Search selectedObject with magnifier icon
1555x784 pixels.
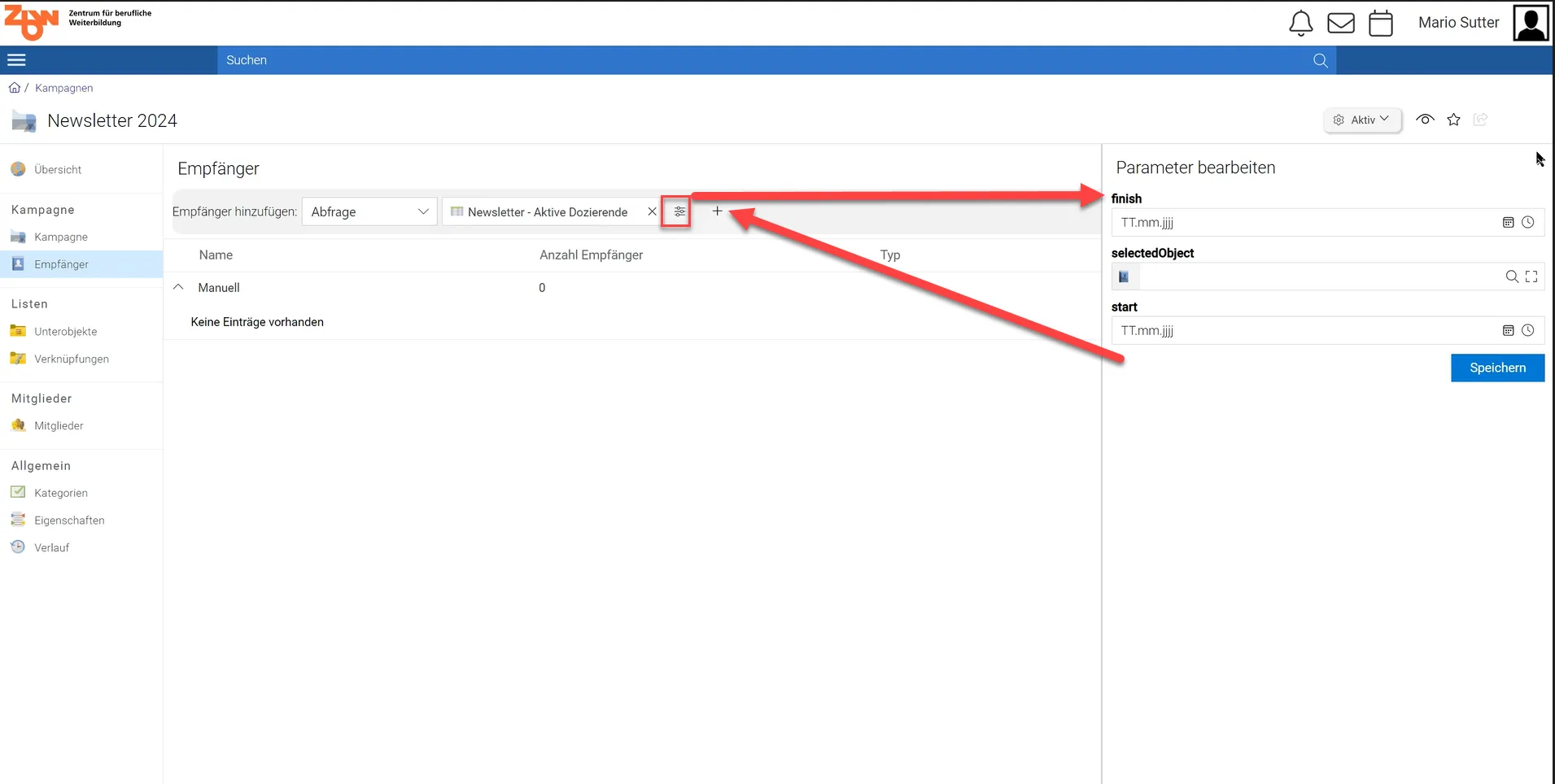1512,277
